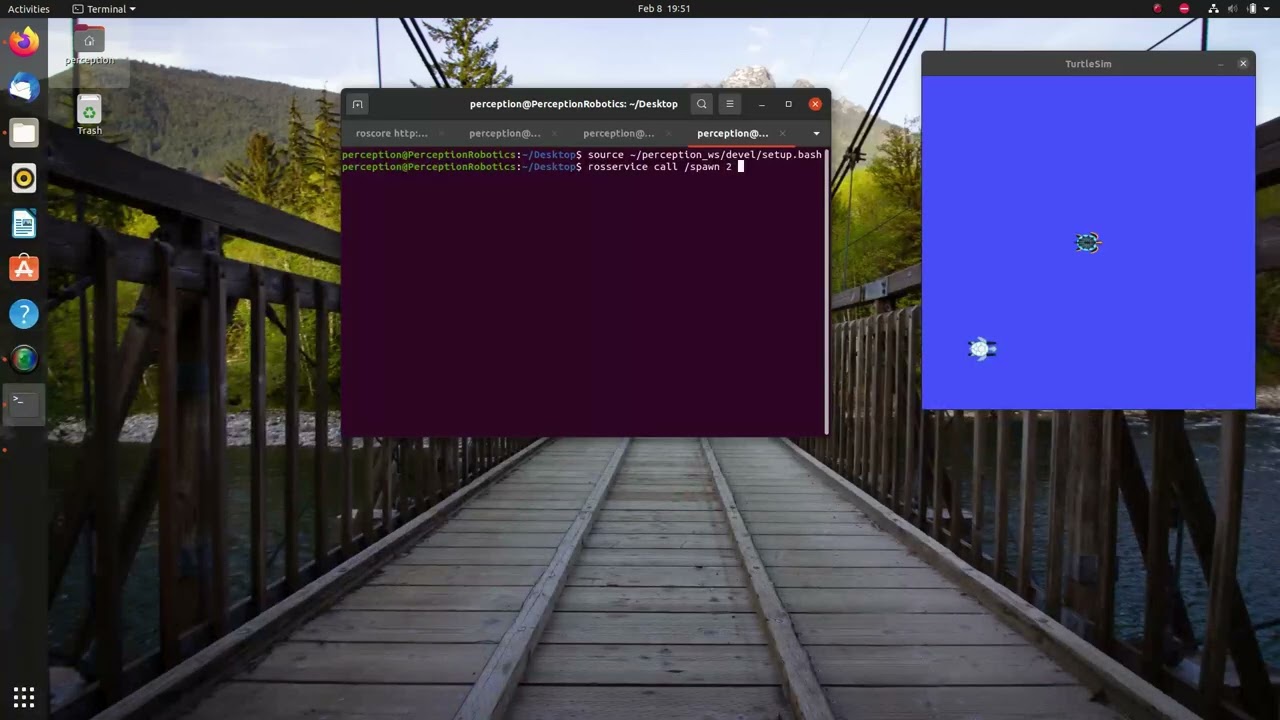1280x720 pixels.
Task: Click the terminal search magnifier icon
Action: point(702,104)
